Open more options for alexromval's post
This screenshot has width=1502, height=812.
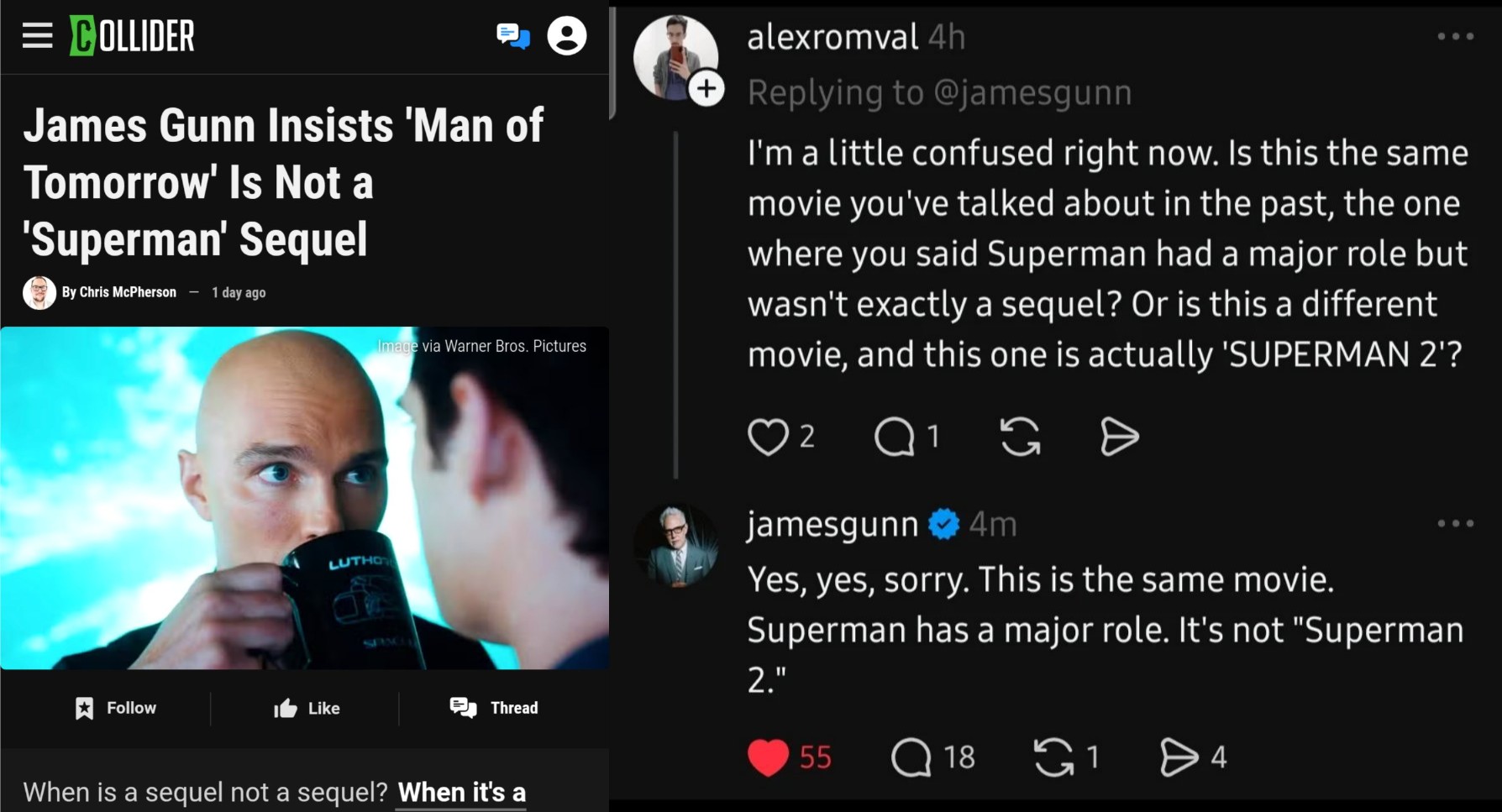pos(1455,36)
